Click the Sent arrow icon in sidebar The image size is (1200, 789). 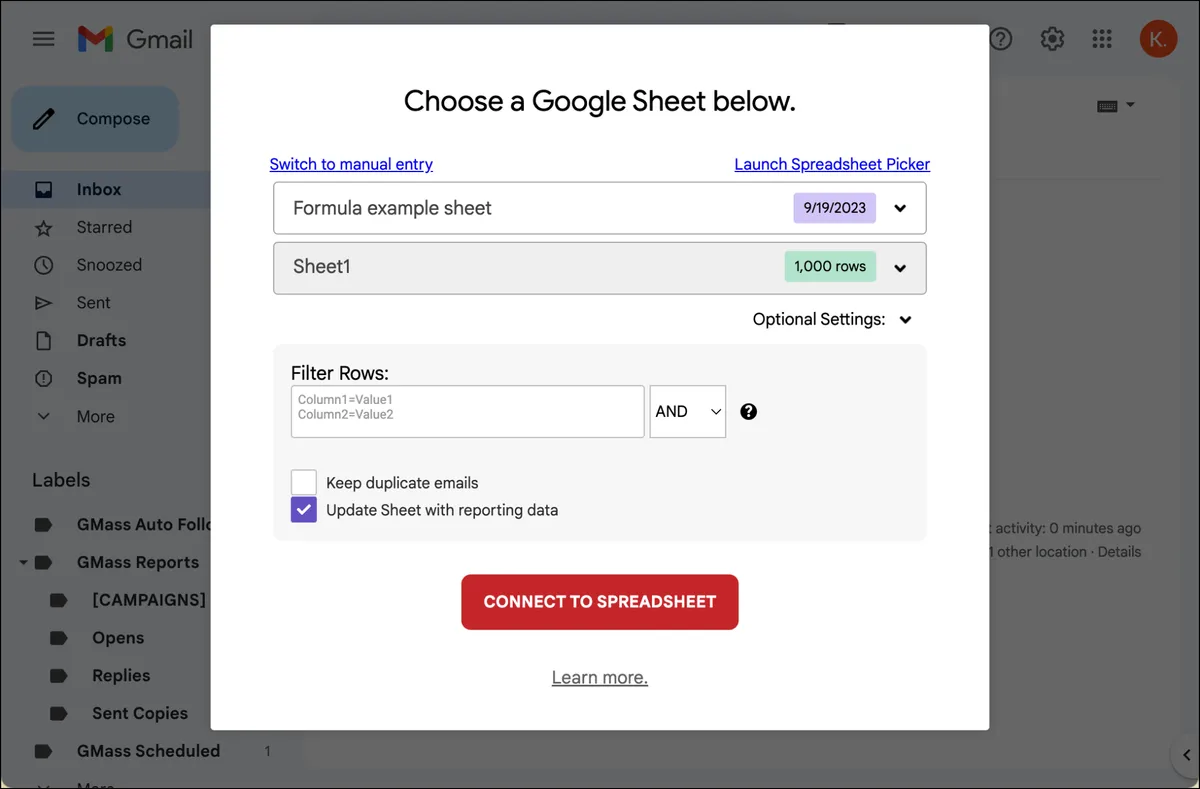(x=43, y=303)
